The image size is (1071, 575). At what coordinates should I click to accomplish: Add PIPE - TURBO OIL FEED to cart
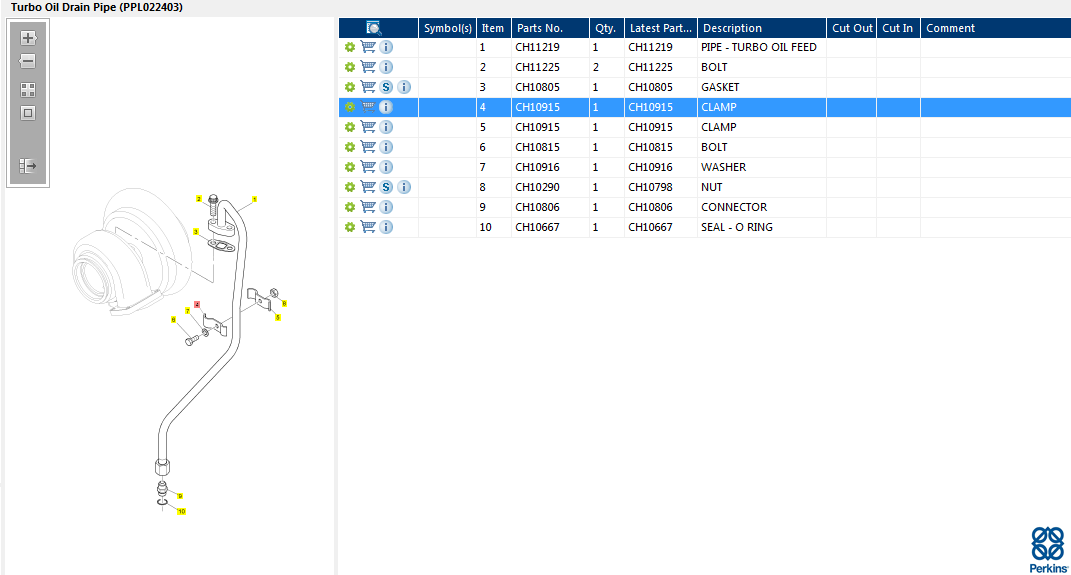pos(368,47)
